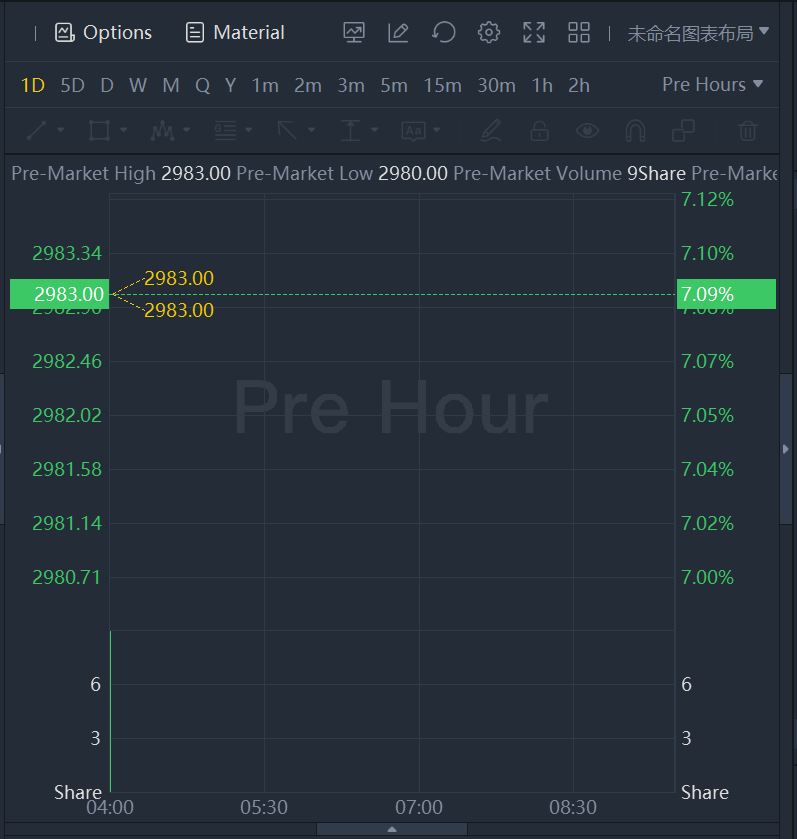Select the brush drawing tool
Viewport: 797px width, 839px height.
(490, 130)
